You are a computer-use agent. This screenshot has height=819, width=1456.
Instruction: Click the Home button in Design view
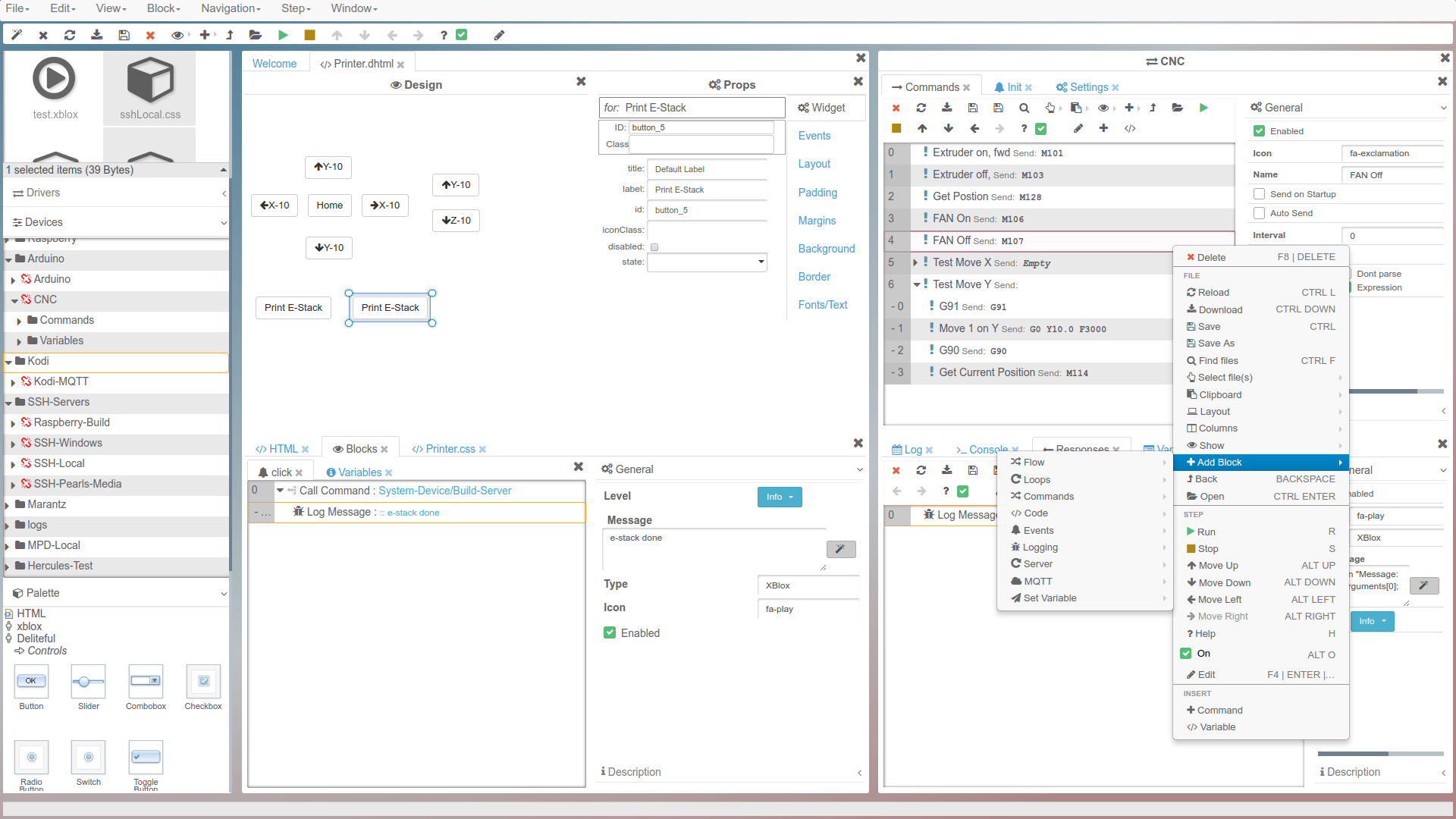pyautogui.click(x=329, y=205)
